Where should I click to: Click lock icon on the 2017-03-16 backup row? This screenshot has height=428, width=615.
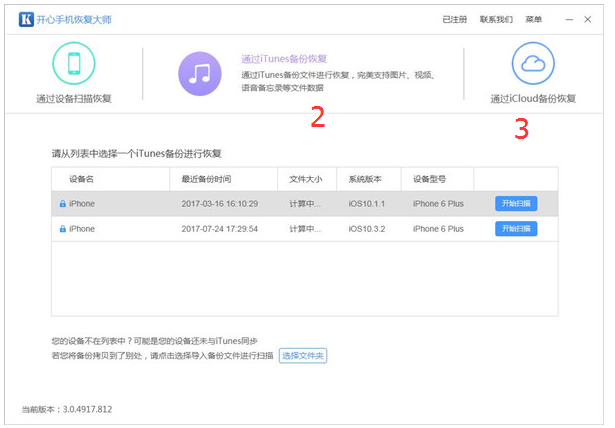pyautogui.click(x=62, y=204)
